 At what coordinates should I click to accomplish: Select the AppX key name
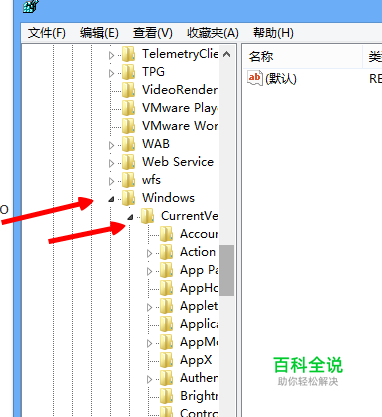[196, 360]
